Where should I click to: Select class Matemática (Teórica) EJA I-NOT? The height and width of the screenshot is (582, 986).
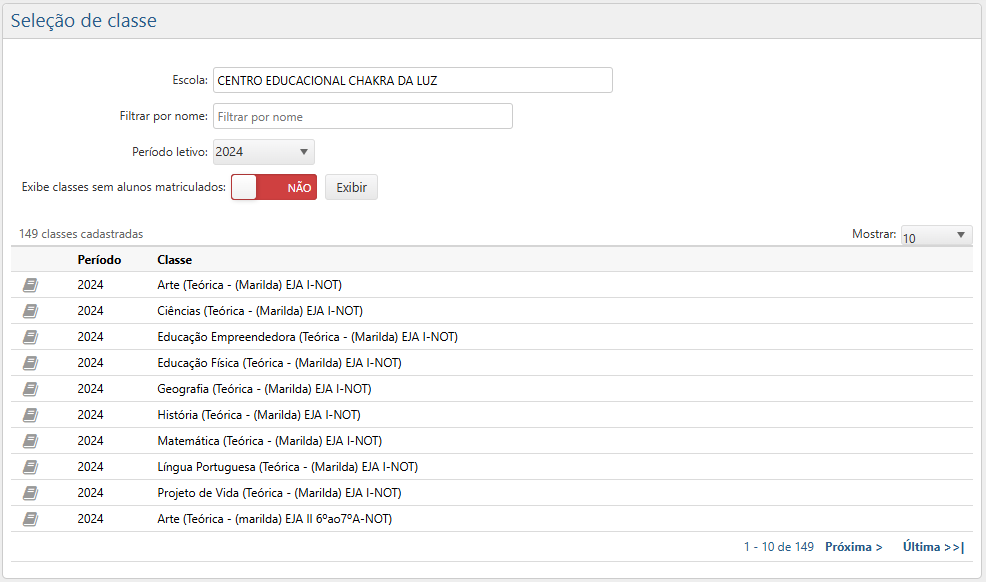[270, 441]
